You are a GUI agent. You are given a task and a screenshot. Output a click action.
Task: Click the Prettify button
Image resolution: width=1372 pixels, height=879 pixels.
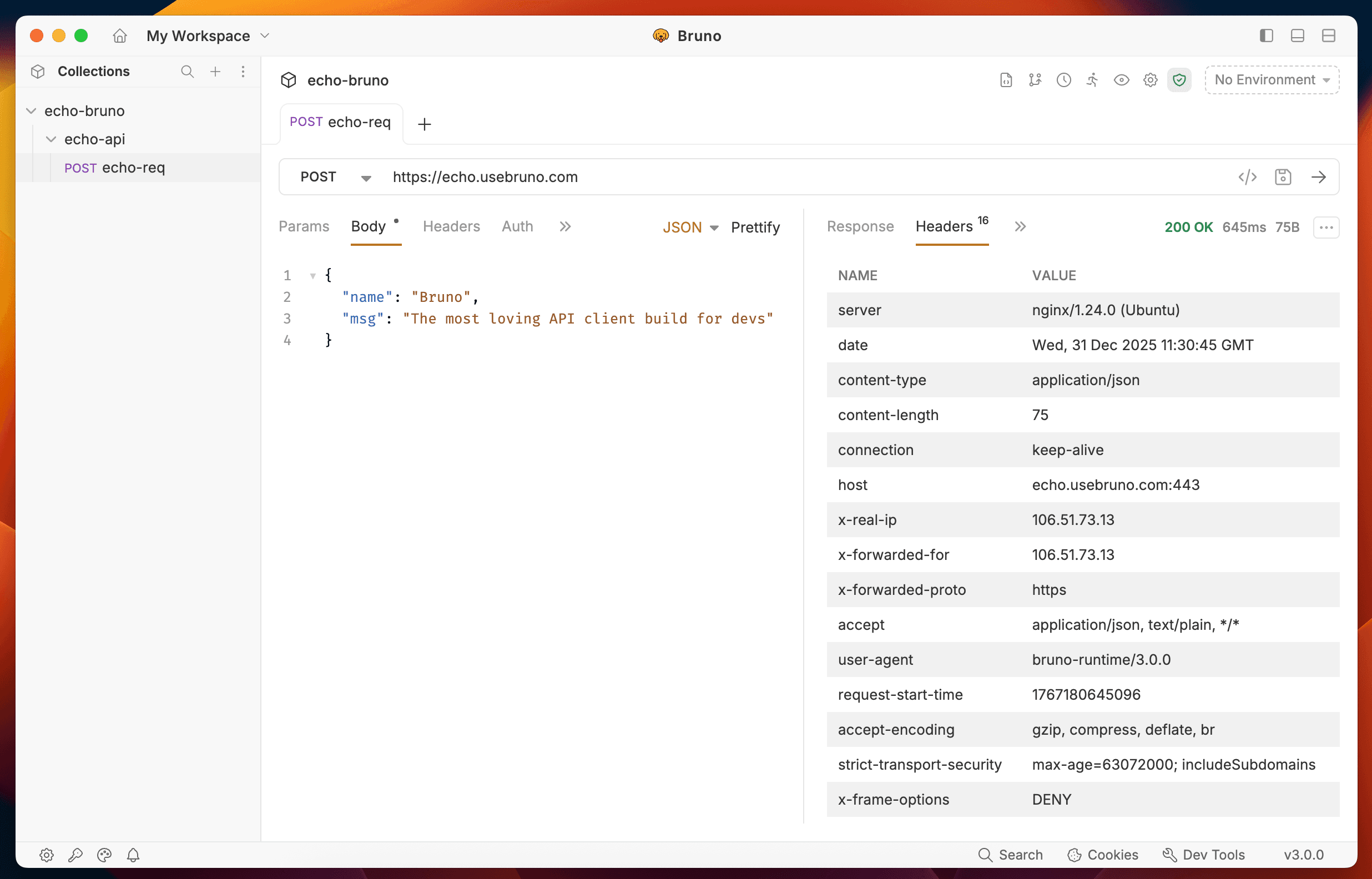coord(755,227)
